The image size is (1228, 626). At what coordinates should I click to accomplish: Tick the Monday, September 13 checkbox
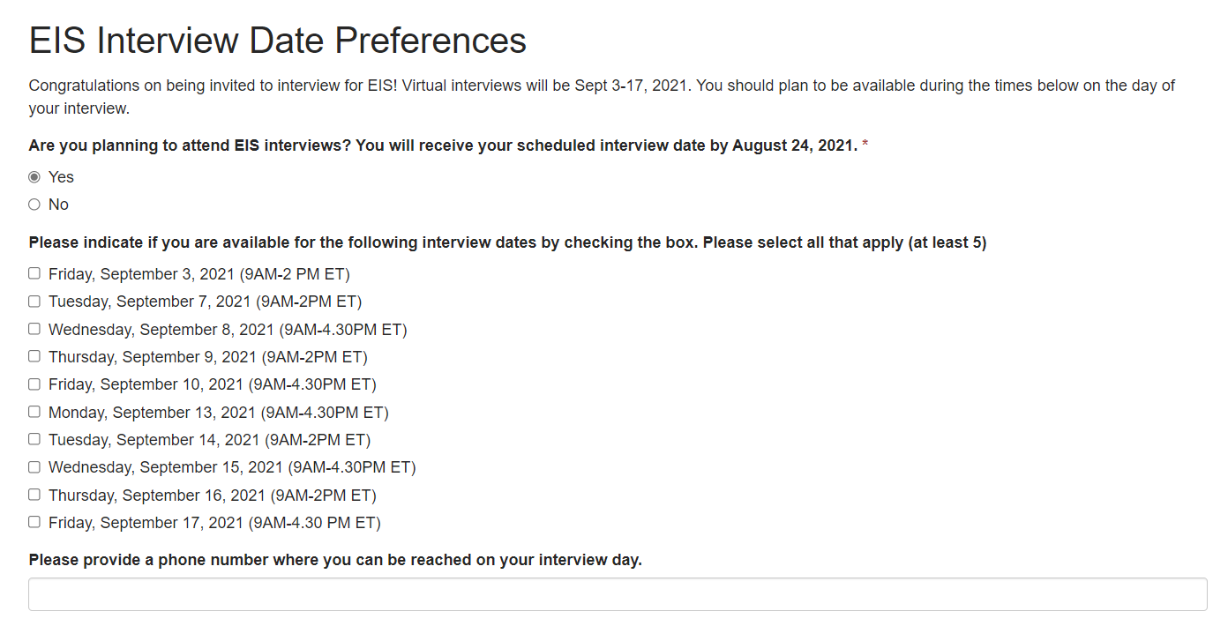pyautogui.click(x=35, y=412)
